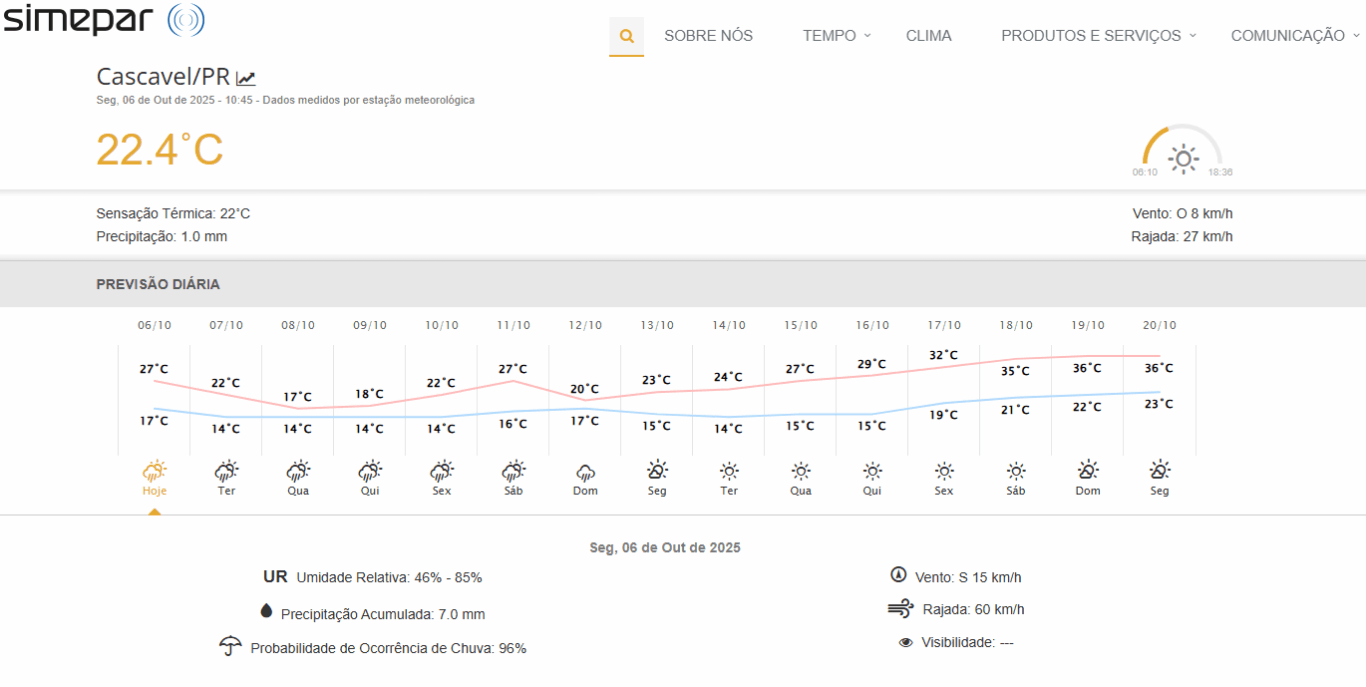Image resolution: width=1366 pixels, height=687 pixels.
Task: Click the 35°C point on red temperature line
Action: click(x=1016, y=359)
